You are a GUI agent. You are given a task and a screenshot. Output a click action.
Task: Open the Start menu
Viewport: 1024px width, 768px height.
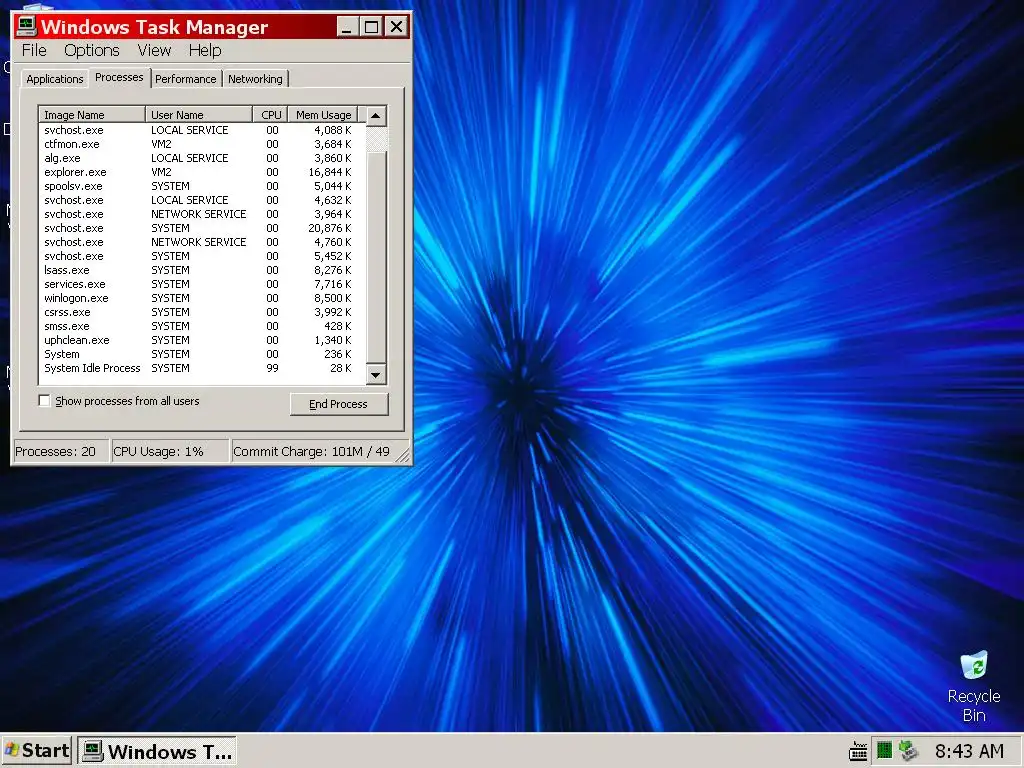tap(37, 750)
